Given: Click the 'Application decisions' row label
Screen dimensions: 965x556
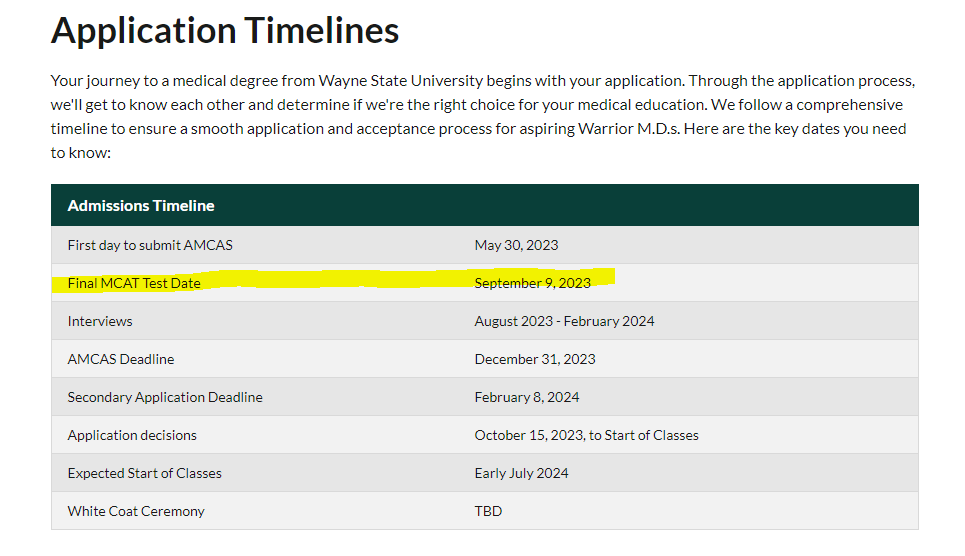Looking at the screenshot, I should tap(132, 435).
